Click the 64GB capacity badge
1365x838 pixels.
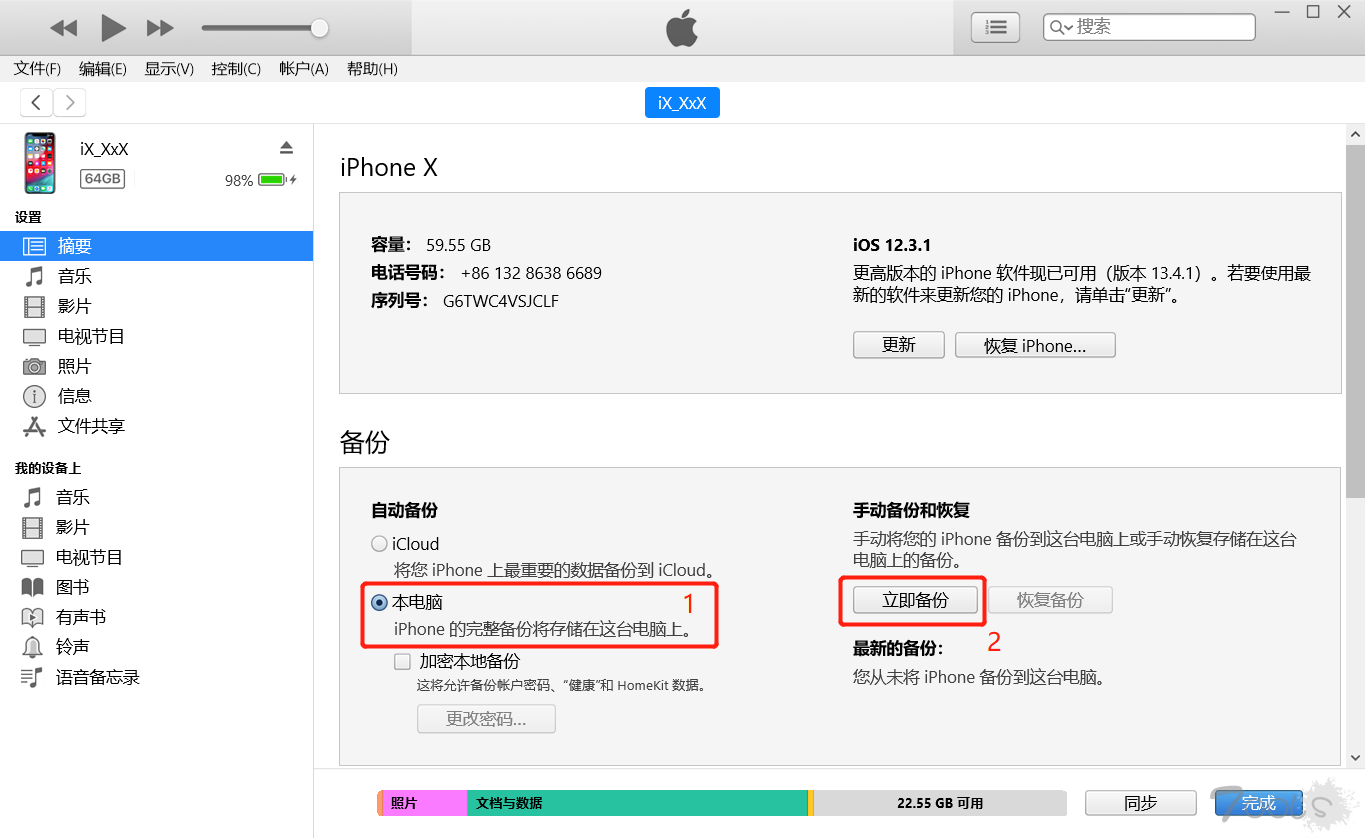click(x=103, y=179)
